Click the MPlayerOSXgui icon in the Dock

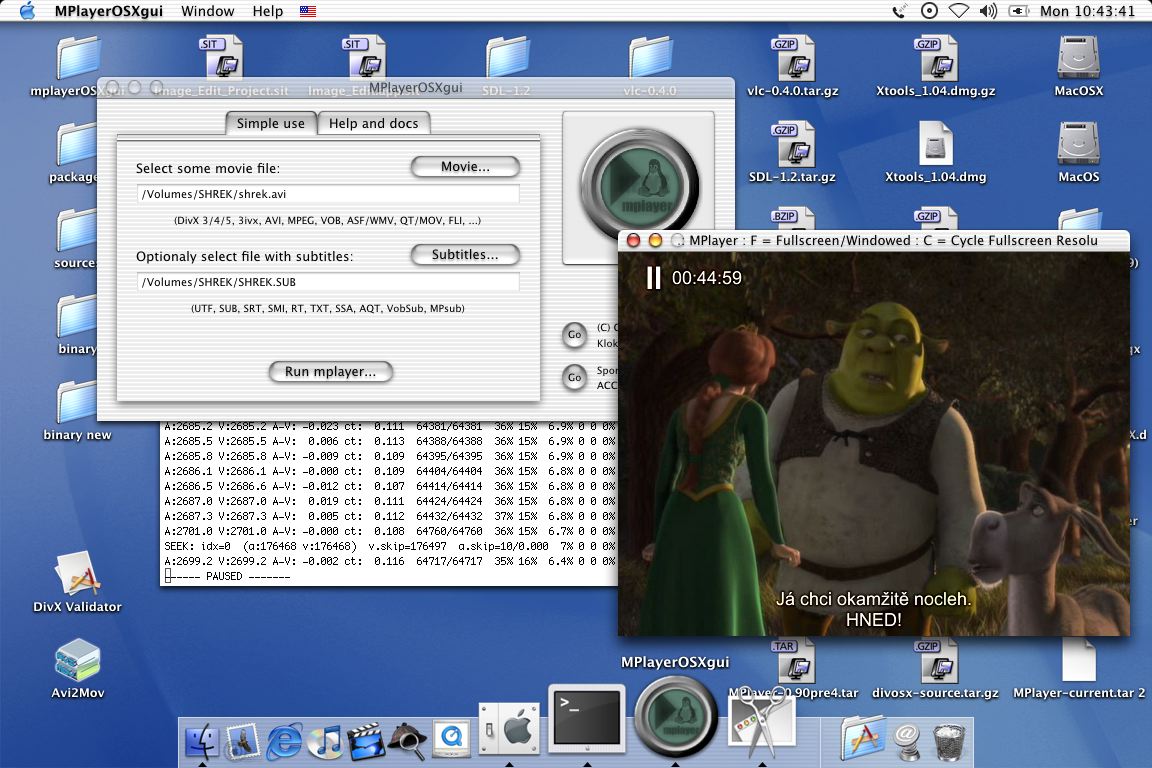pyautogui.click(x=676, y=715)
